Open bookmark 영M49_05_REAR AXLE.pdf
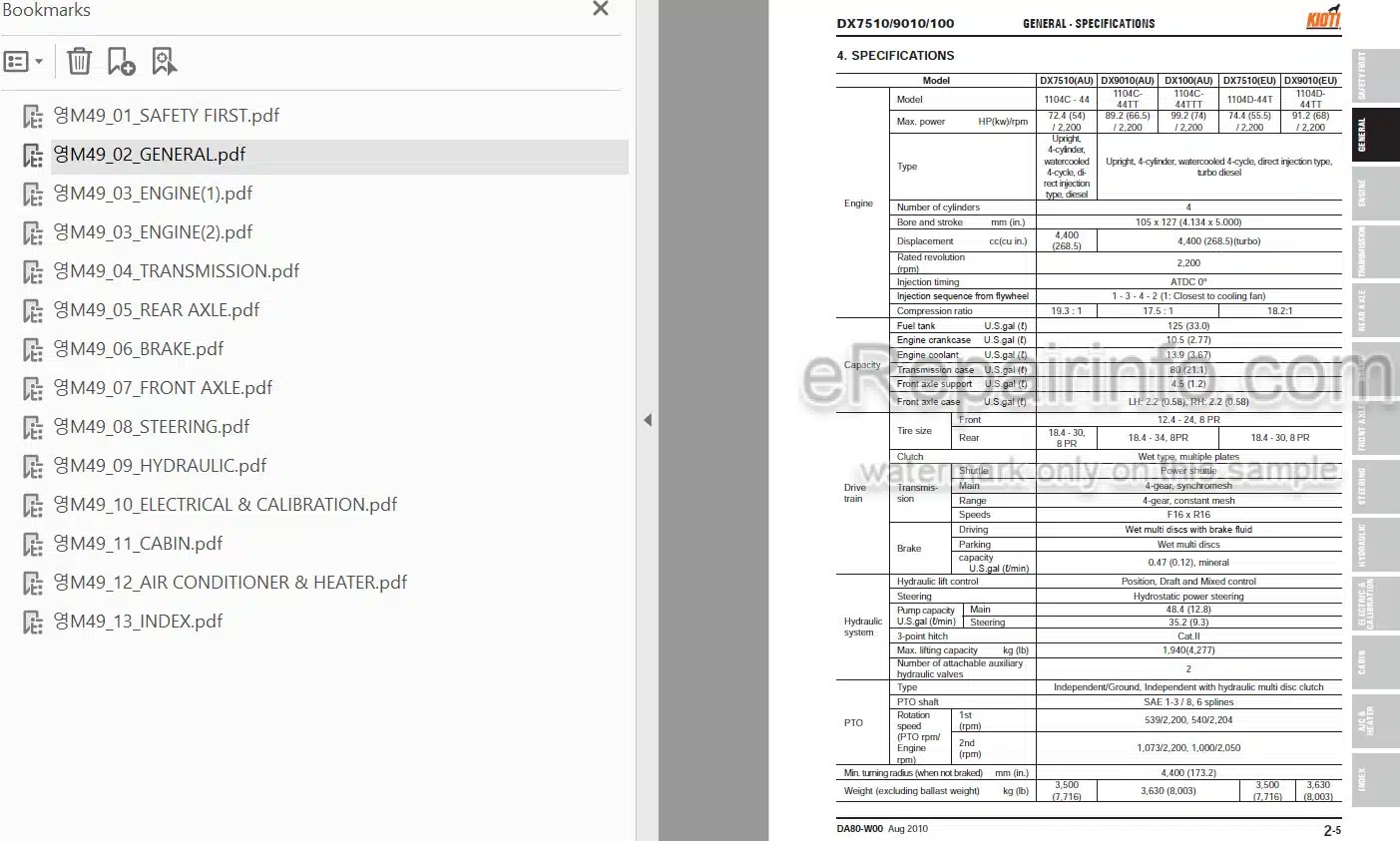This screenshot has width=1400, height=841. pos(157,310)
